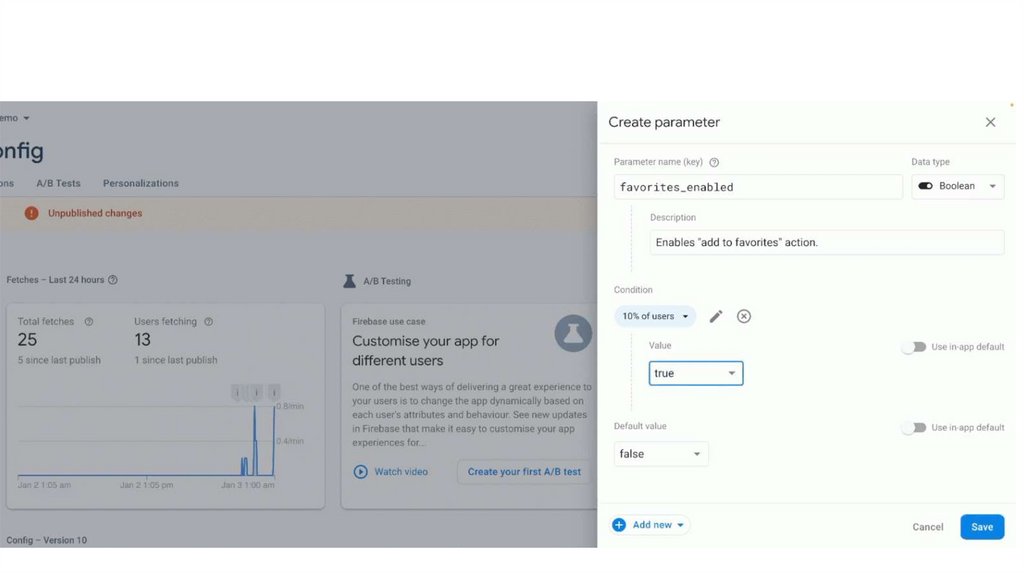Remove the condition with the circled X icon
Viewport: 1024px width, 574px height.
[744, 316]
